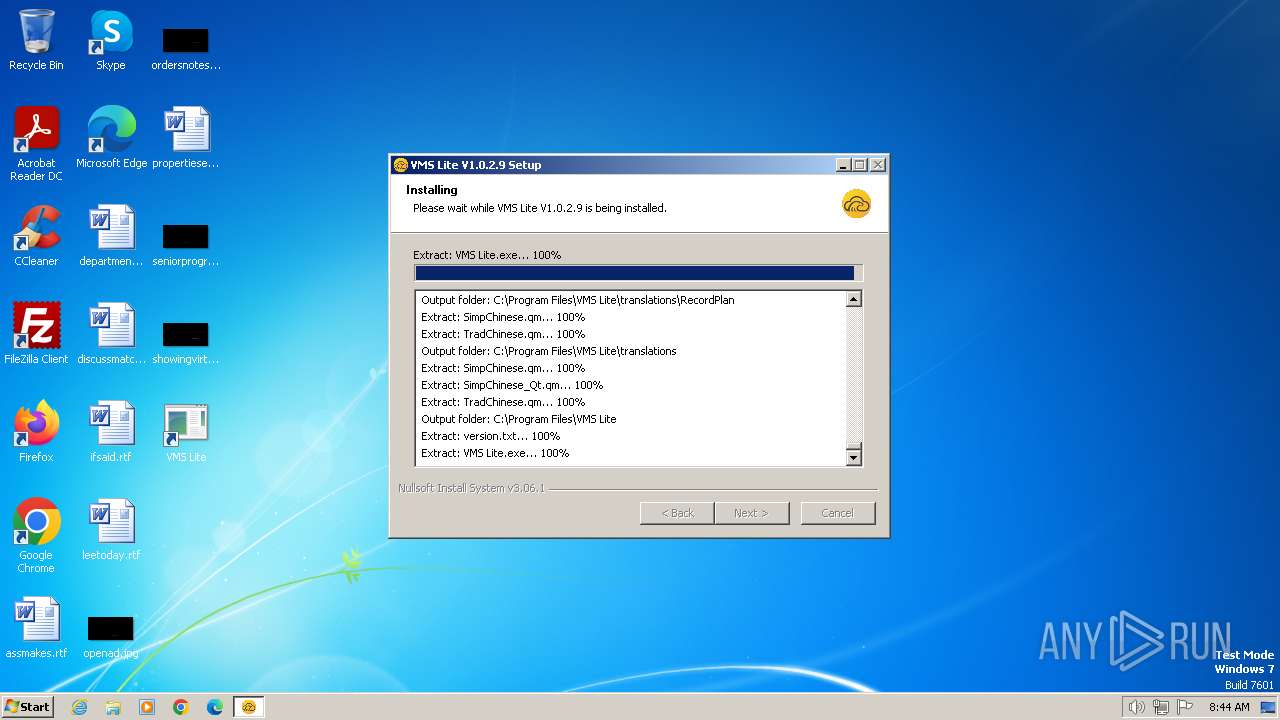Viewport: 1280px width, 720px height.
Task: Open the media player taskbar icon
Action: click(x=147, y=707)
